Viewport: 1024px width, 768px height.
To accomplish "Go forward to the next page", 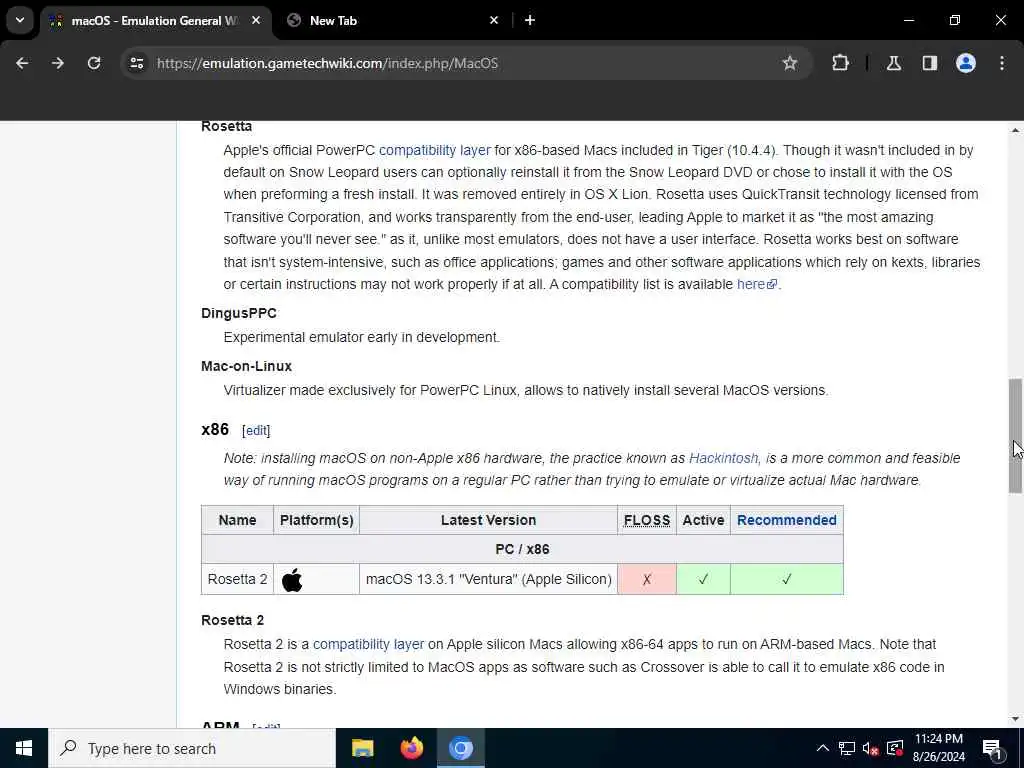I will 58,63.
